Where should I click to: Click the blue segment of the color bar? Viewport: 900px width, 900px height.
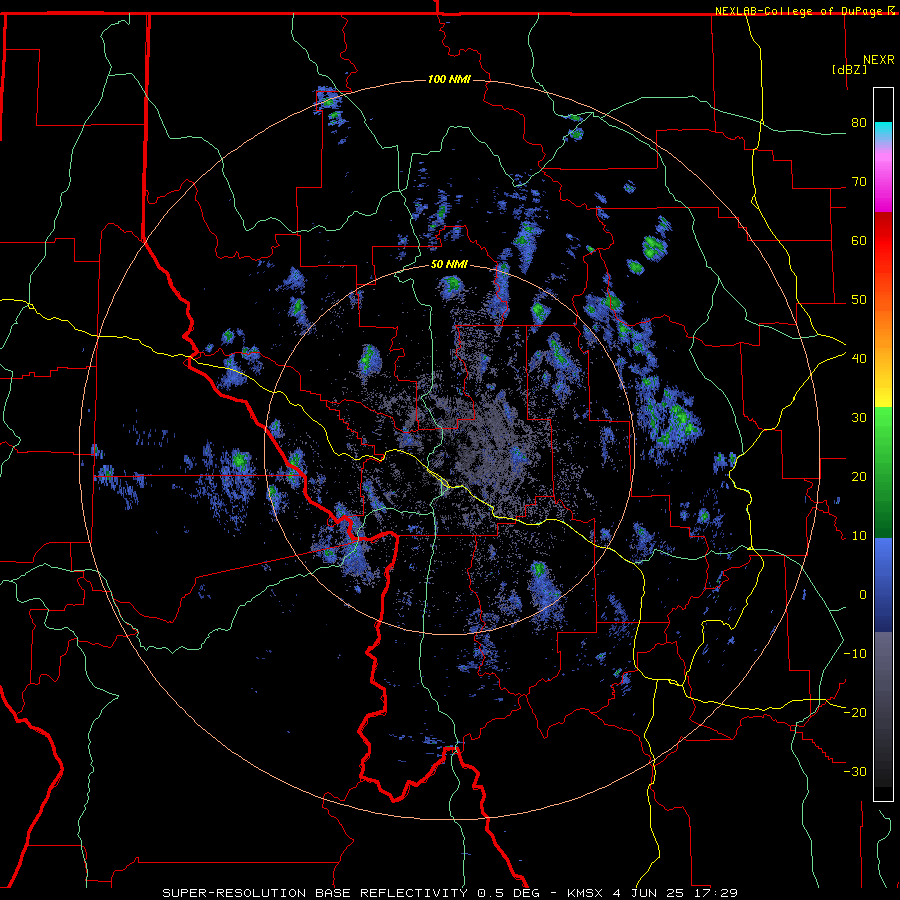tap(883, 585)
